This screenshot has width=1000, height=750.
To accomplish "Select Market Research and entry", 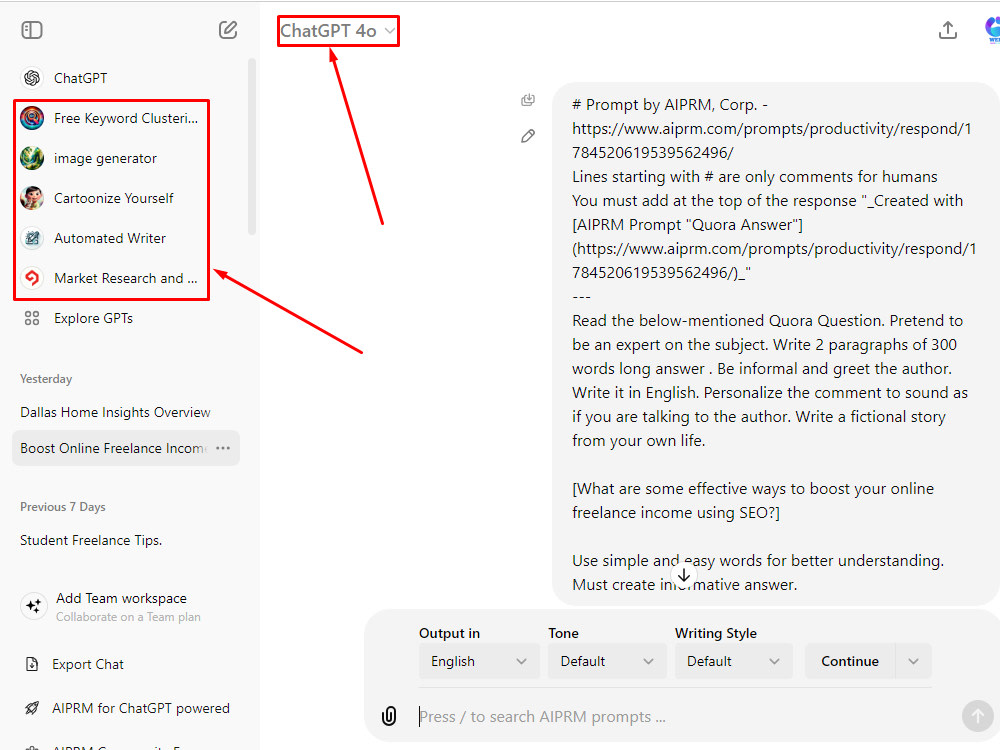I will tap(126, 278).
